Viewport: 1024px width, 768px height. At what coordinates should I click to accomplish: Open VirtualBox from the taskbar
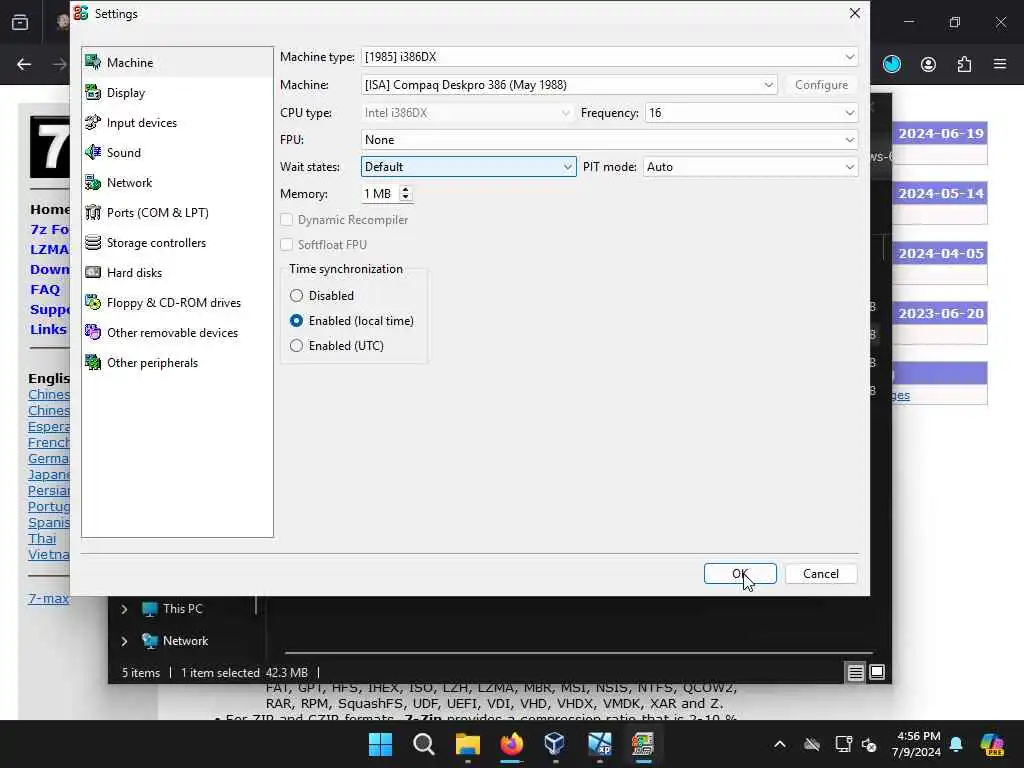pyautogui.click(x=555, y=744)
